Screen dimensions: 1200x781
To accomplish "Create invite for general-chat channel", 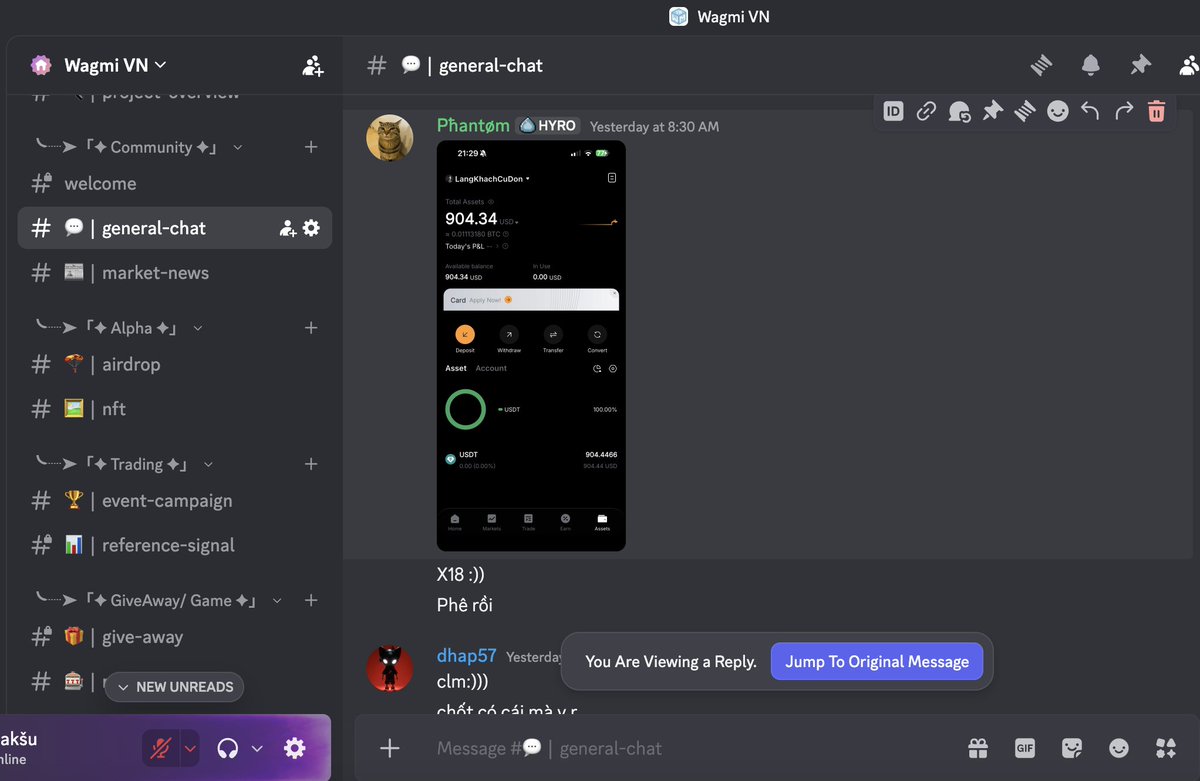I will [x=287, y=228].
